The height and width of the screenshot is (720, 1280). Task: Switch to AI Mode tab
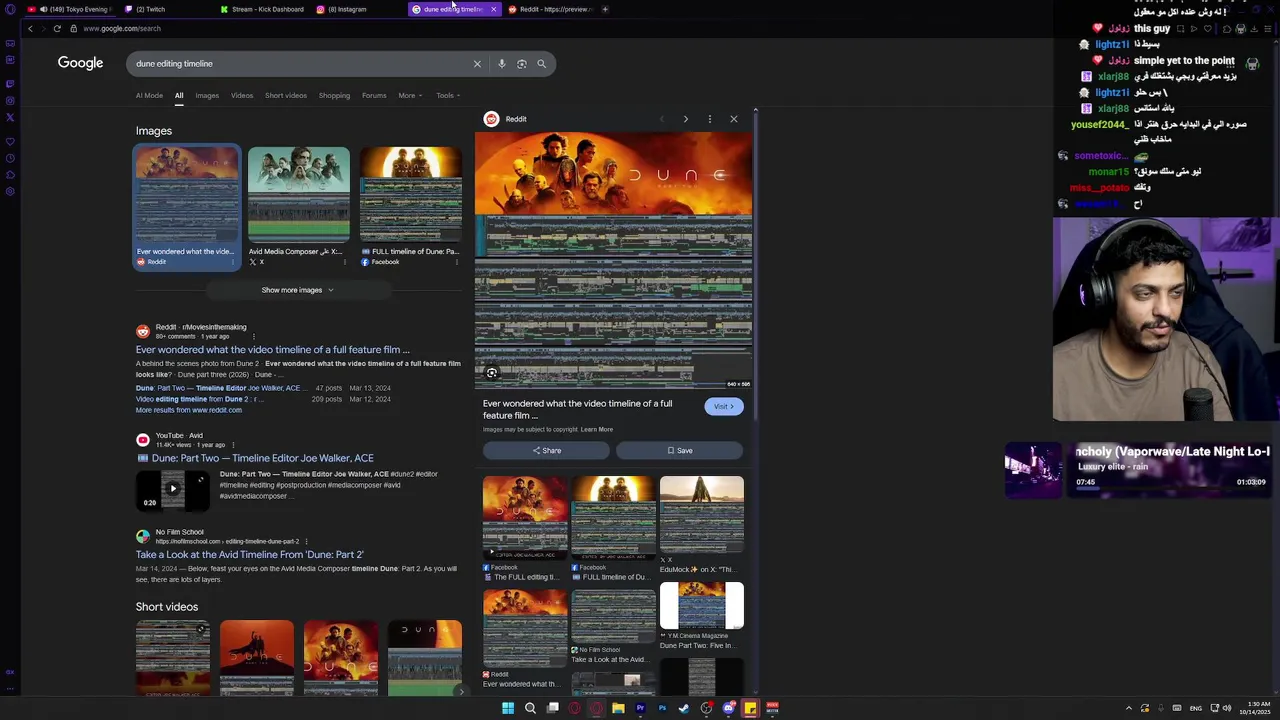[x=149, y=96]
